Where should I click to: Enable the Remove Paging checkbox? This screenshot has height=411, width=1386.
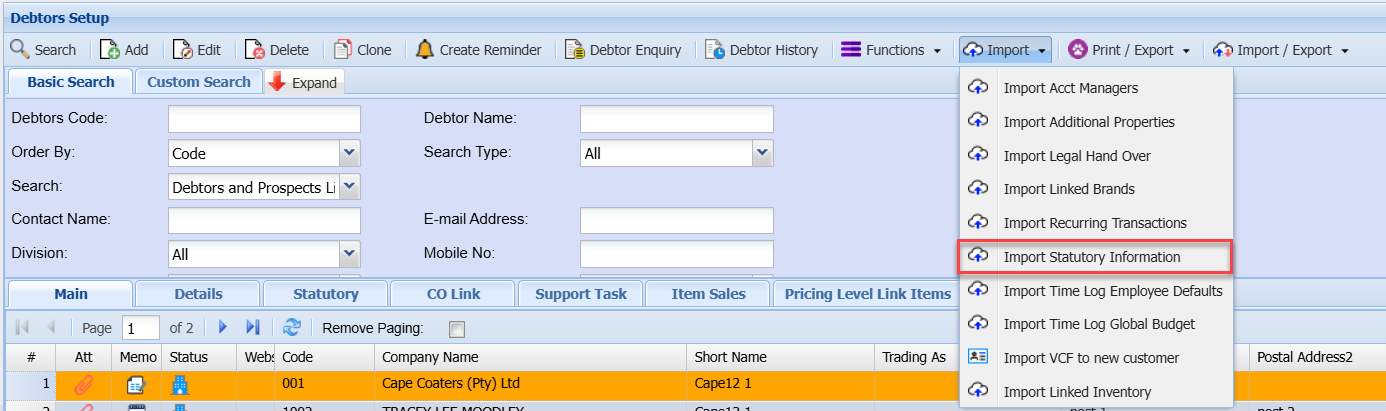click(x=457, y=329)
